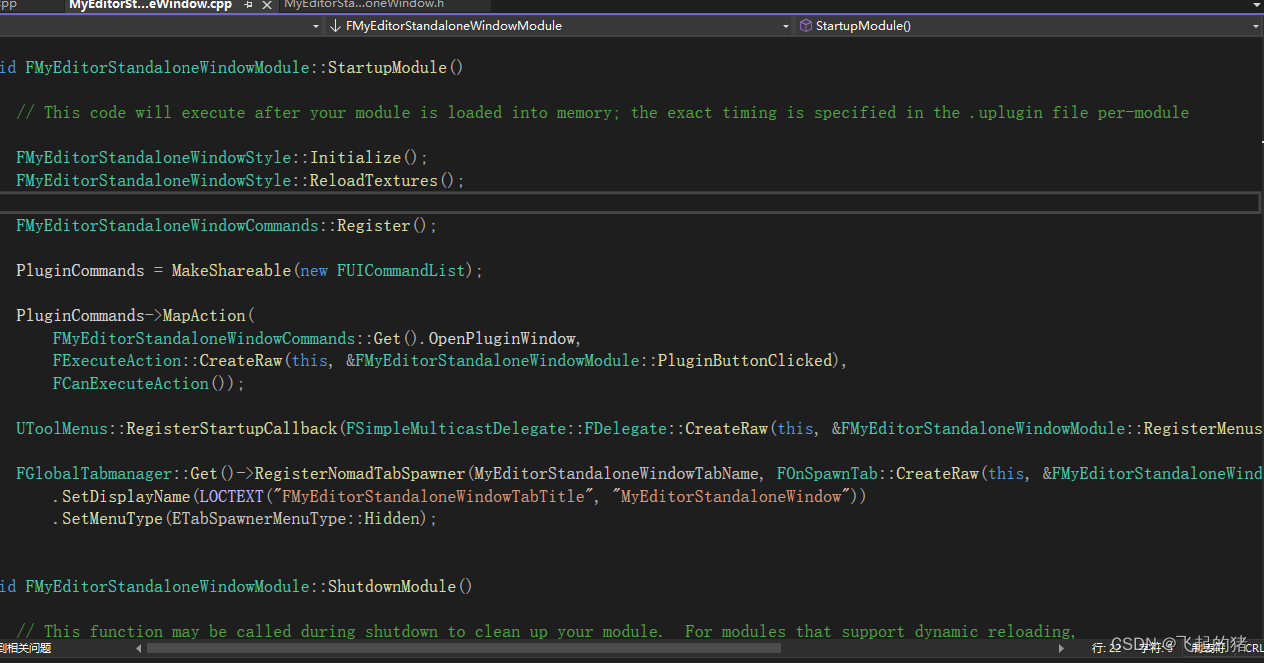Click the comment about shutdown cleanup

tap(546, 632)
